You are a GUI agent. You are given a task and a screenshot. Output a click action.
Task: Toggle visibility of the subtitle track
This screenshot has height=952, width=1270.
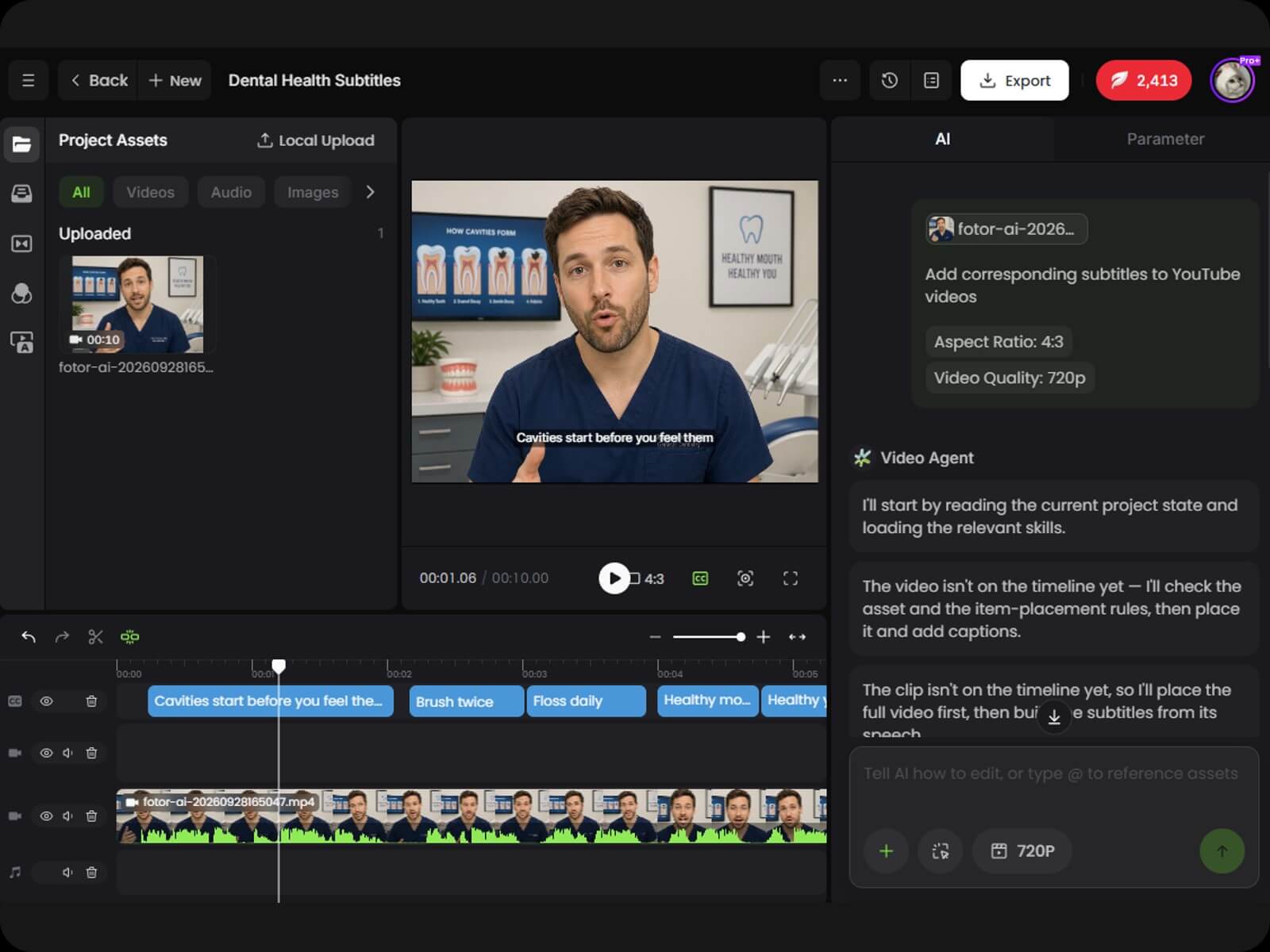click(x=46, y=701)
